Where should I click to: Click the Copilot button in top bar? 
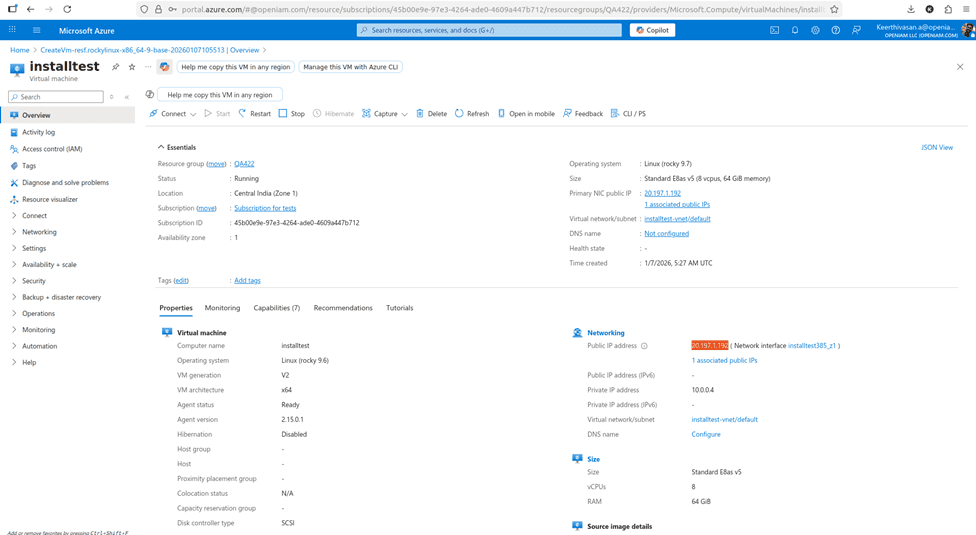point(652,30)
